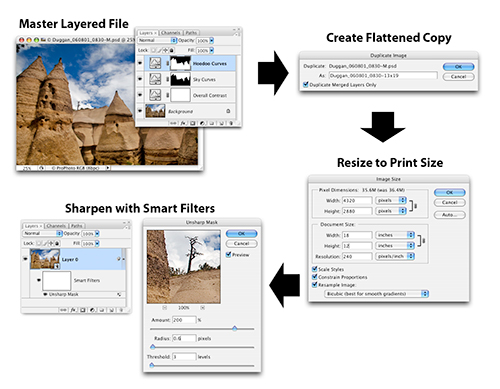Click the Hoodoo Curves adjustment layer icon
The width and height of the screenshot is (500, 389).
click(x=155, y=63)
